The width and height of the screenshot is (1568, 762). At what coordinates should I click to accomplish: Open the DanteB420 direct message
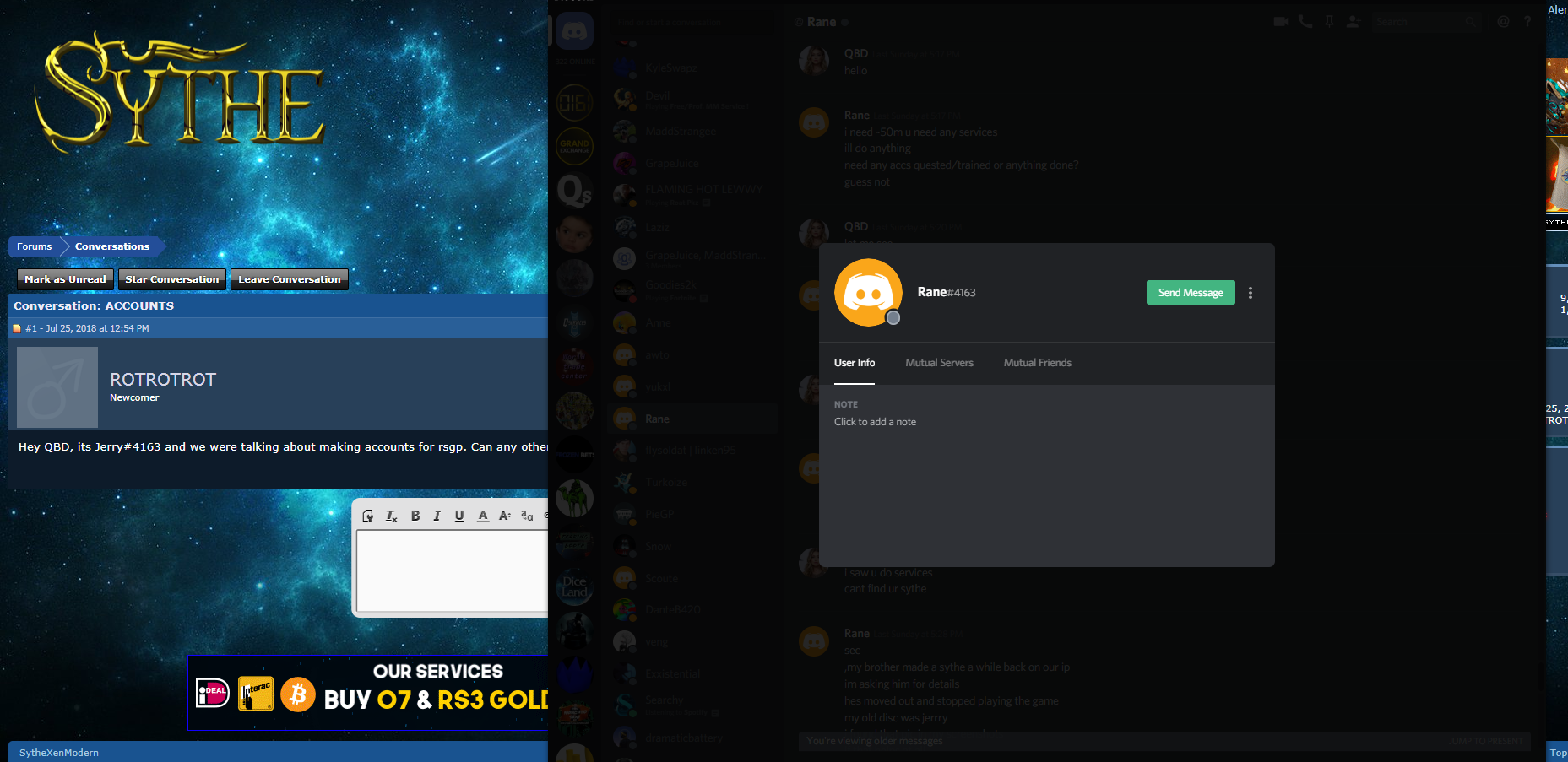coord(692,610)
